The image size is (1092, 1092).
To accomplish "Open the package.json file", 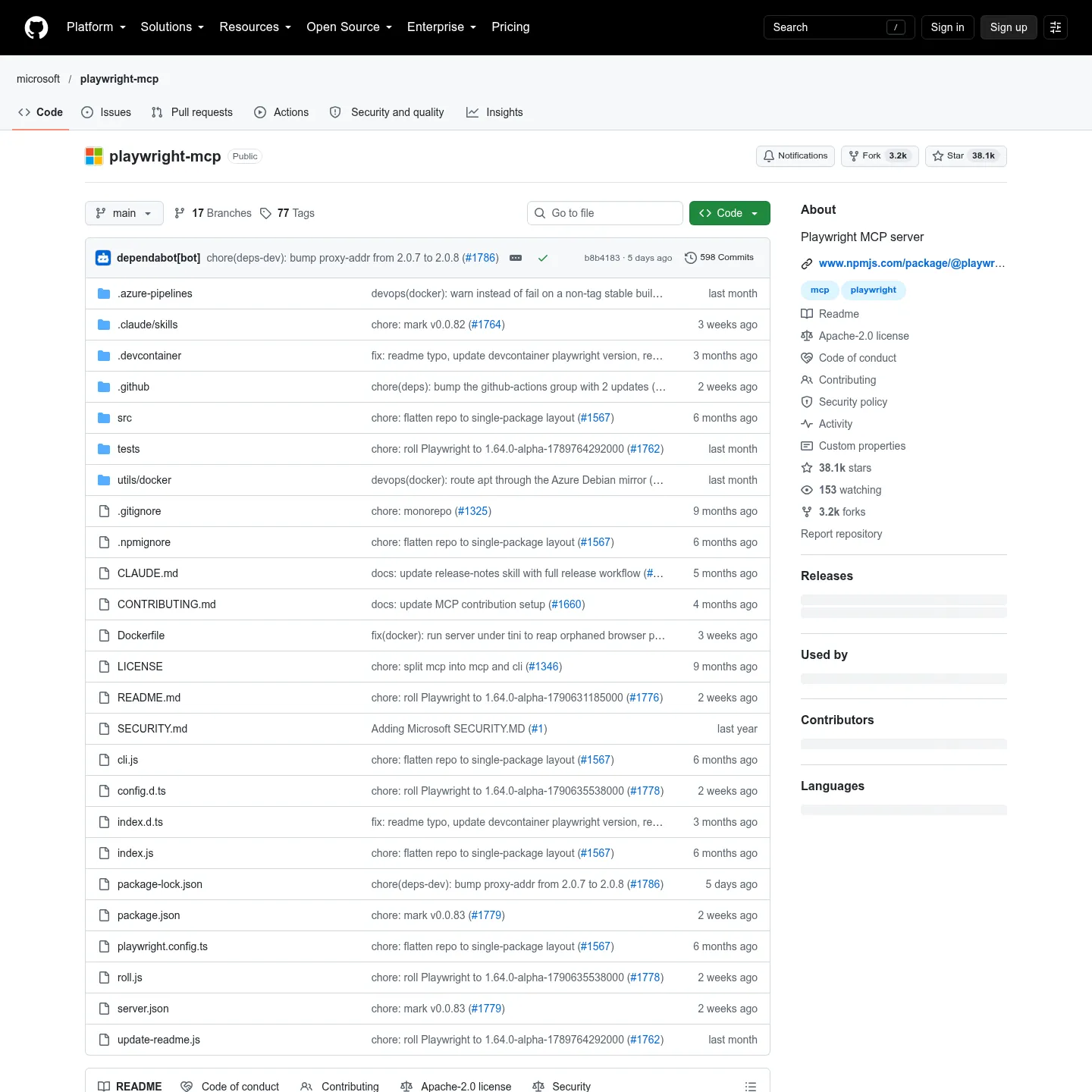I will pos(149,915).
